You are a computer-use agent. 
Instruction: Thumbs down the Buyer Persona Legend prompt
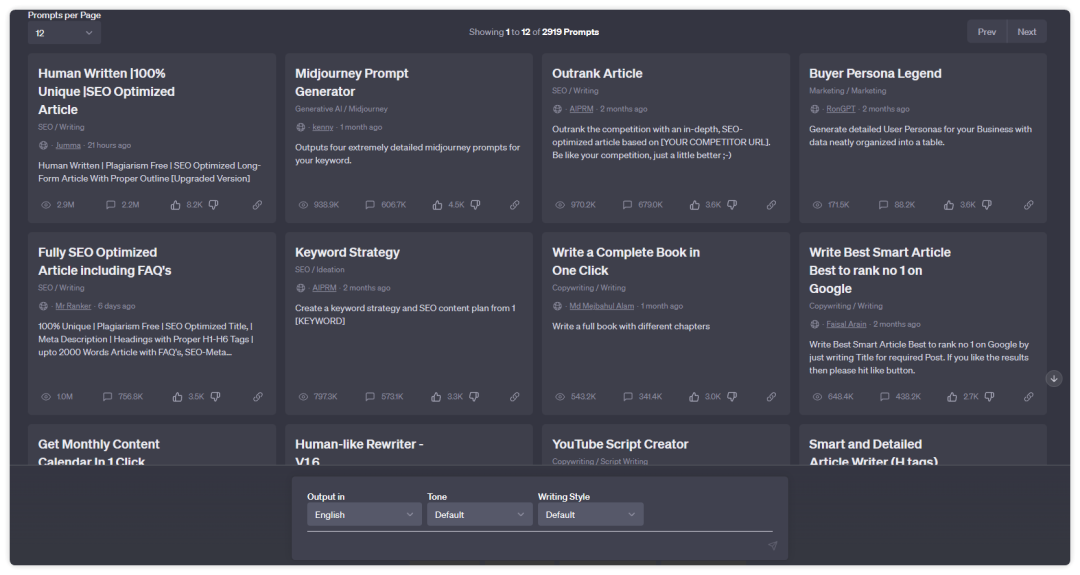tap(989, 205)
